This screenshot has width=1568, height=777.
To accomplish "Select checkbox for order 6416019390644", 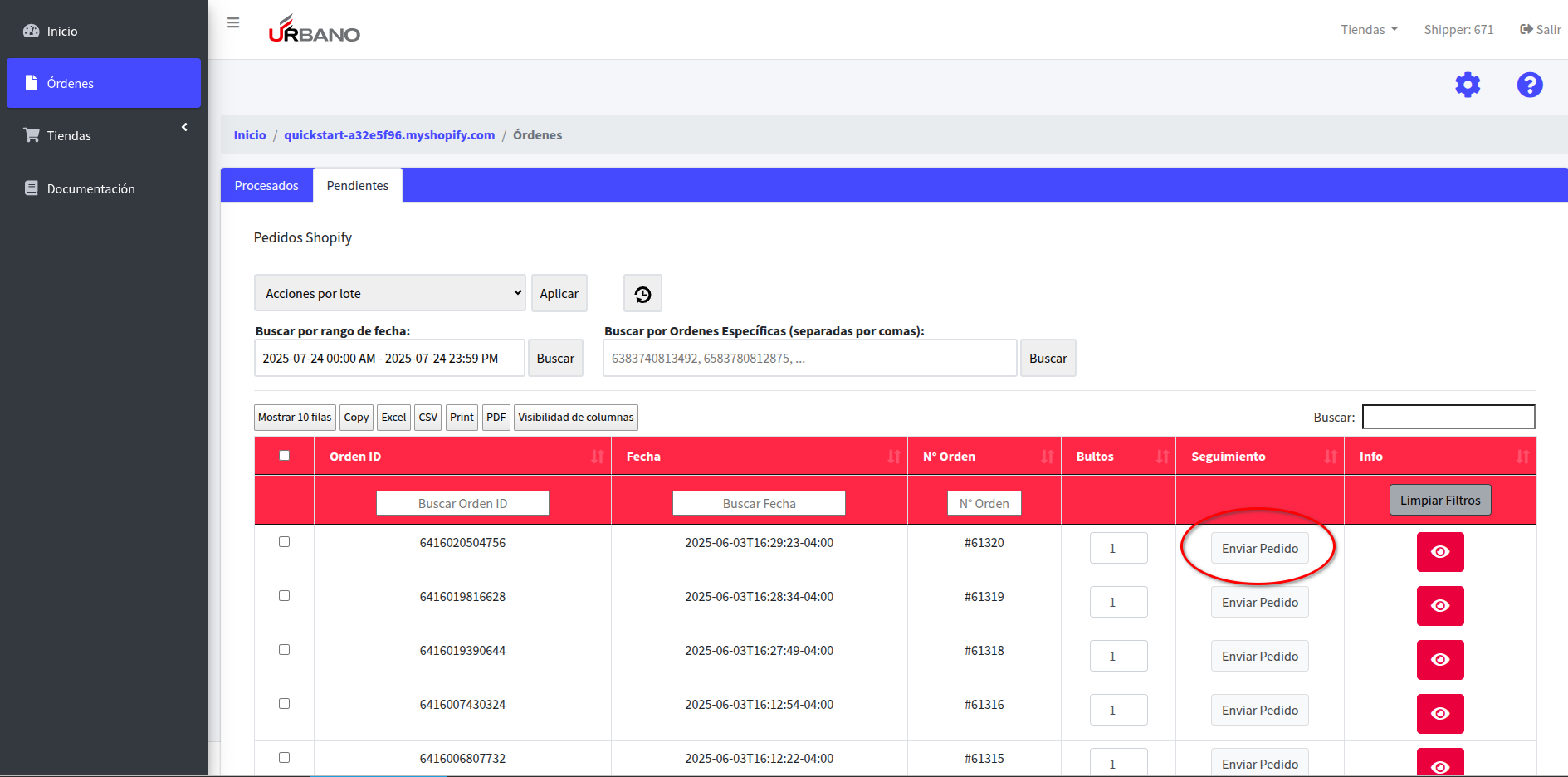I will [x=284, y=650].
